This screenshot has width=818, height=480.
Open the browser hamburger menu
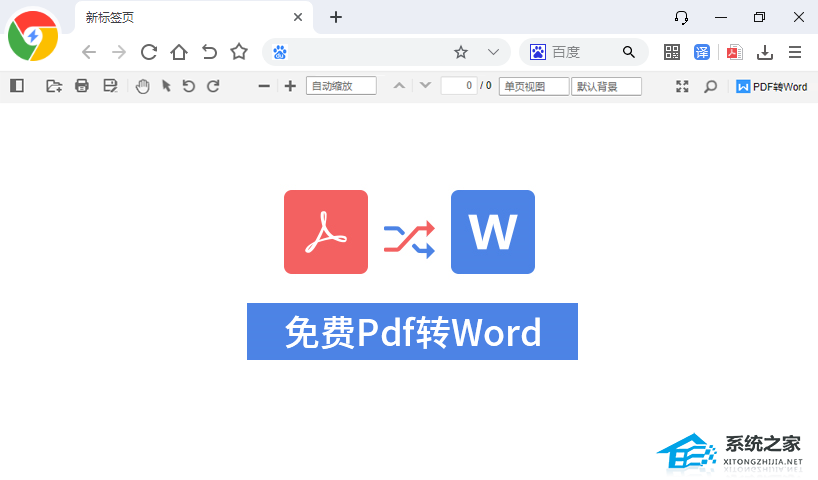point(795,52)
